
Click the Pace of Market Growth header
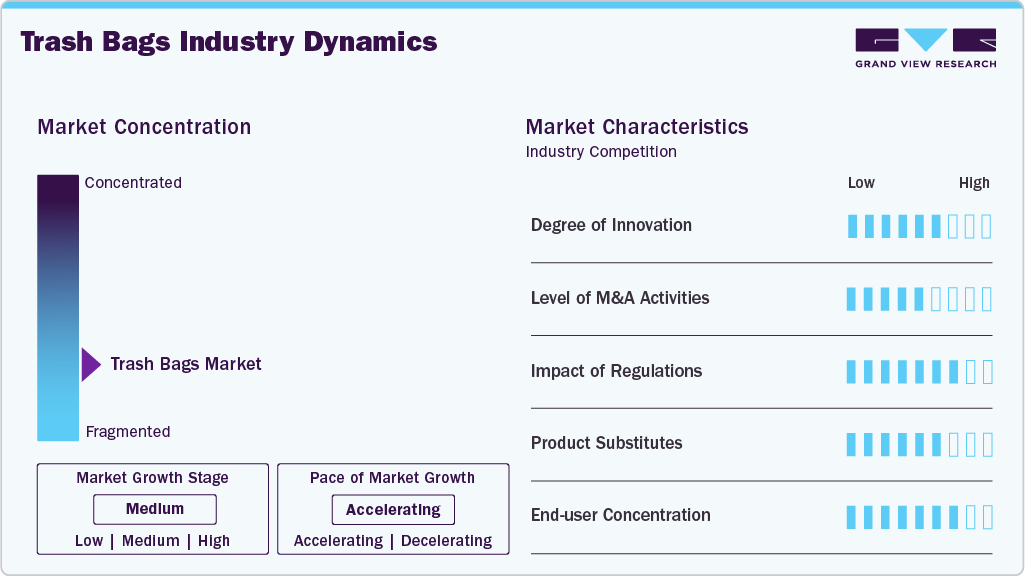[x=392, y=478]
